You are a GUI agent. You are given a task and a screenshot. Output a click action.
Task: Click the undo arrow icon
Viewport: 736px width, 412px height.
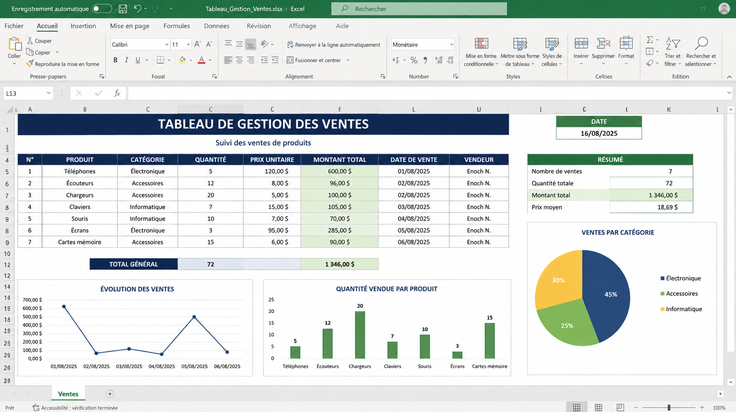pyautogui.click(x=138, y=8)
